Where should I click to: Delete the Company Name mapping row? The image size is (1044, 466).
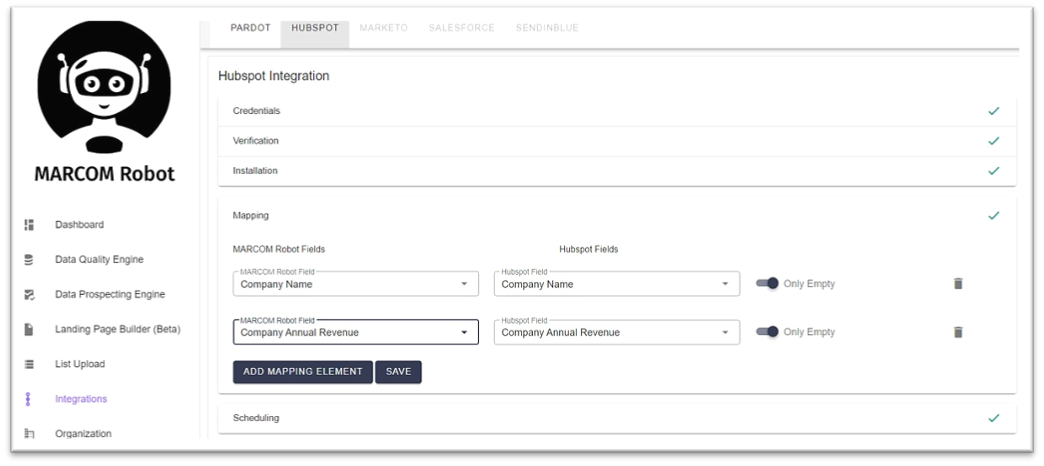(x=958, y=284)
